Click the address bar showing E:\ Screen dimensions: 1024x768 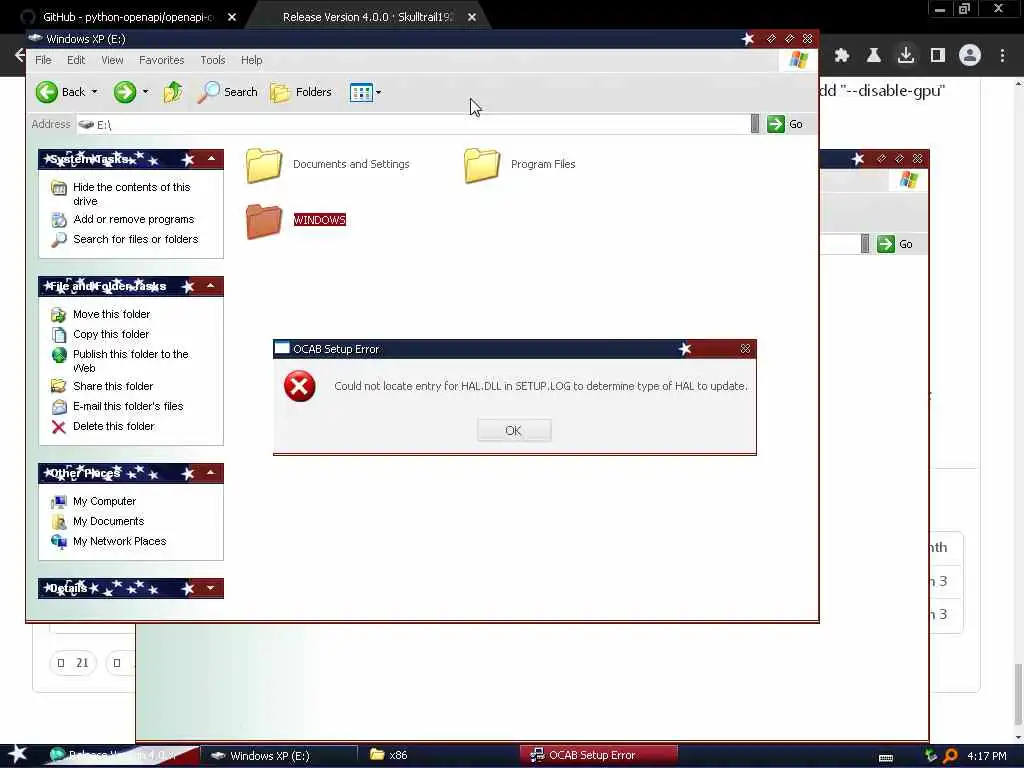(413, 124)
